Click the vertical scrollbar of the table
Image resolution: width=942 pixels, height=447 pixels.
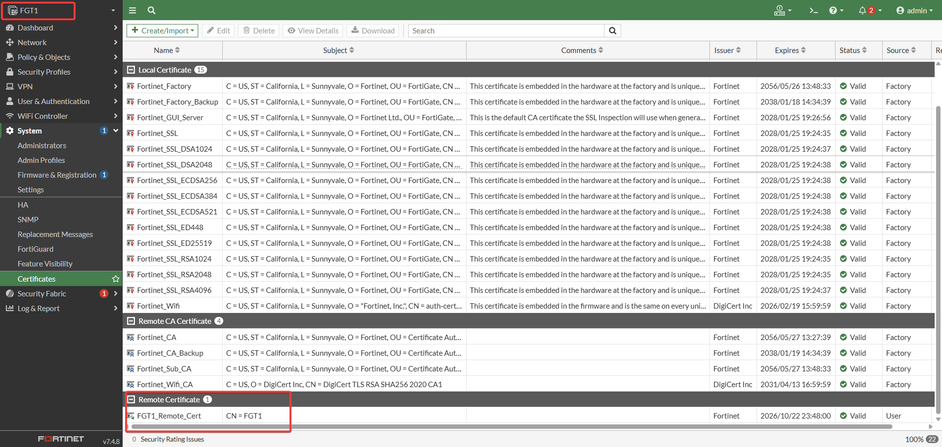[x=938, y=260]
